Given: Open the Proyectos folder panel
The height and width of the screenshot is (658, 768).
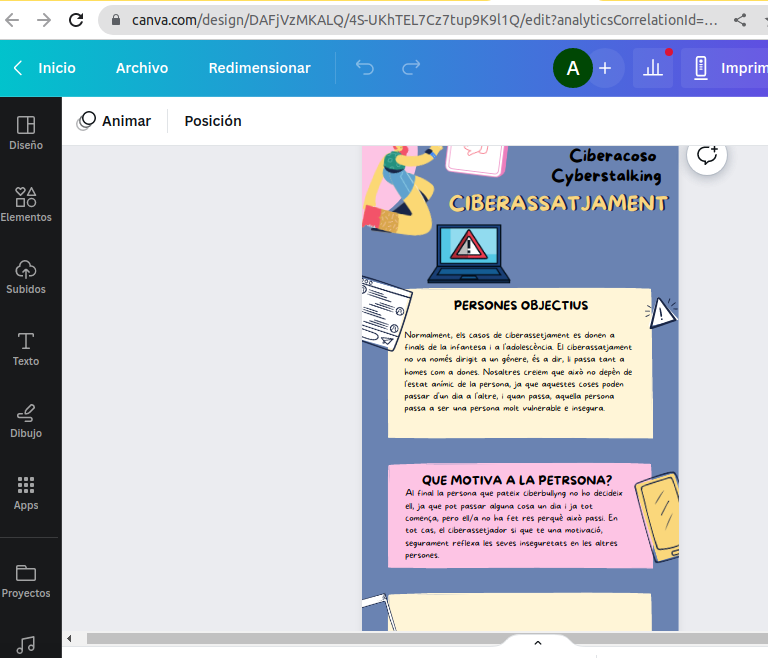Looking at the screenshot, I should pyautogui.click(x=26, y=581).
